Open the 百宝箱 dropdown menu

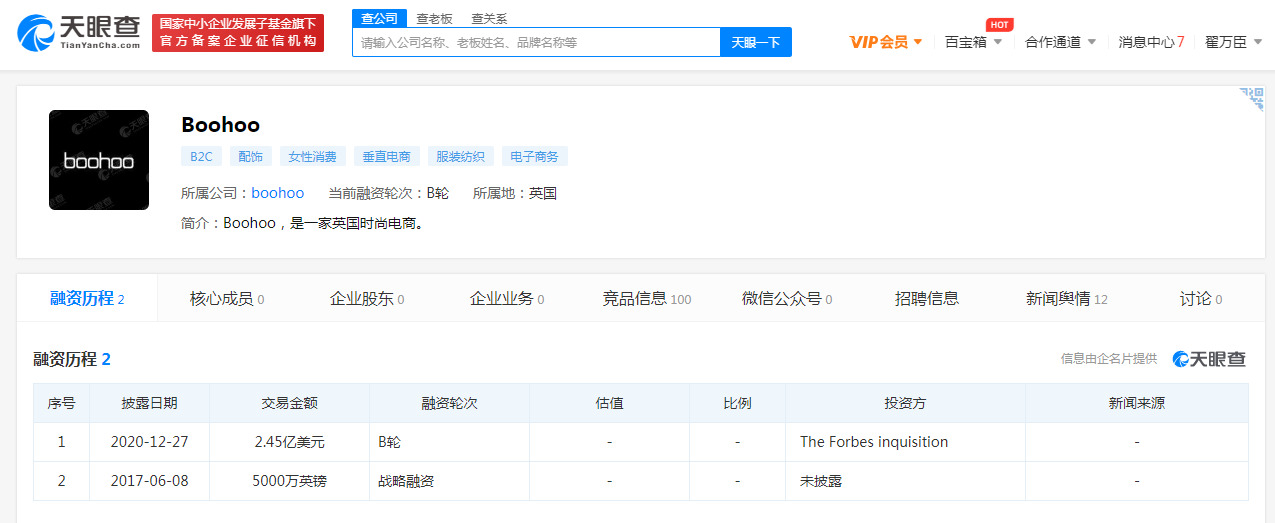[973, 42]
